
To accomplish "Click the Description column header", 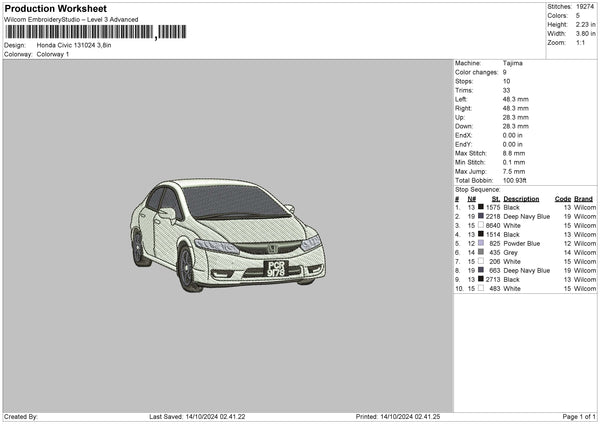I will (521, 198).
